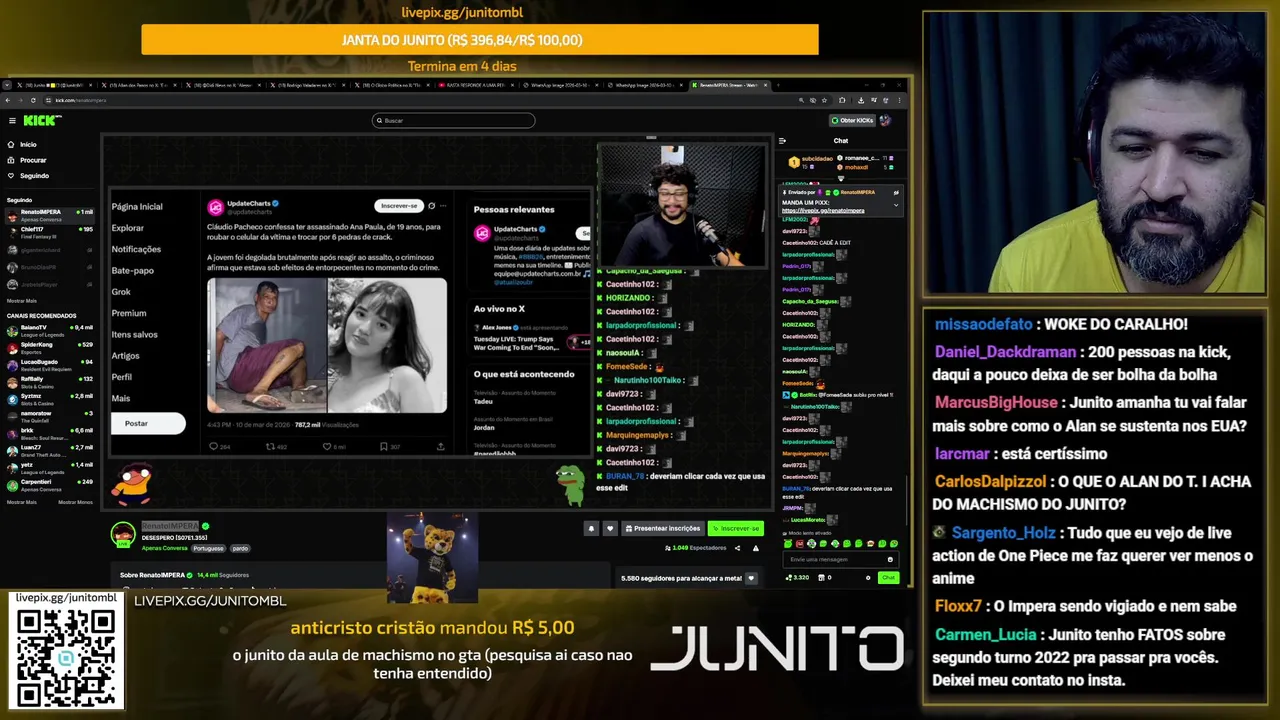Click the green Inscrever-se button under the stream
This screenshot has width=1280, height=720.
tap(736, 528)
